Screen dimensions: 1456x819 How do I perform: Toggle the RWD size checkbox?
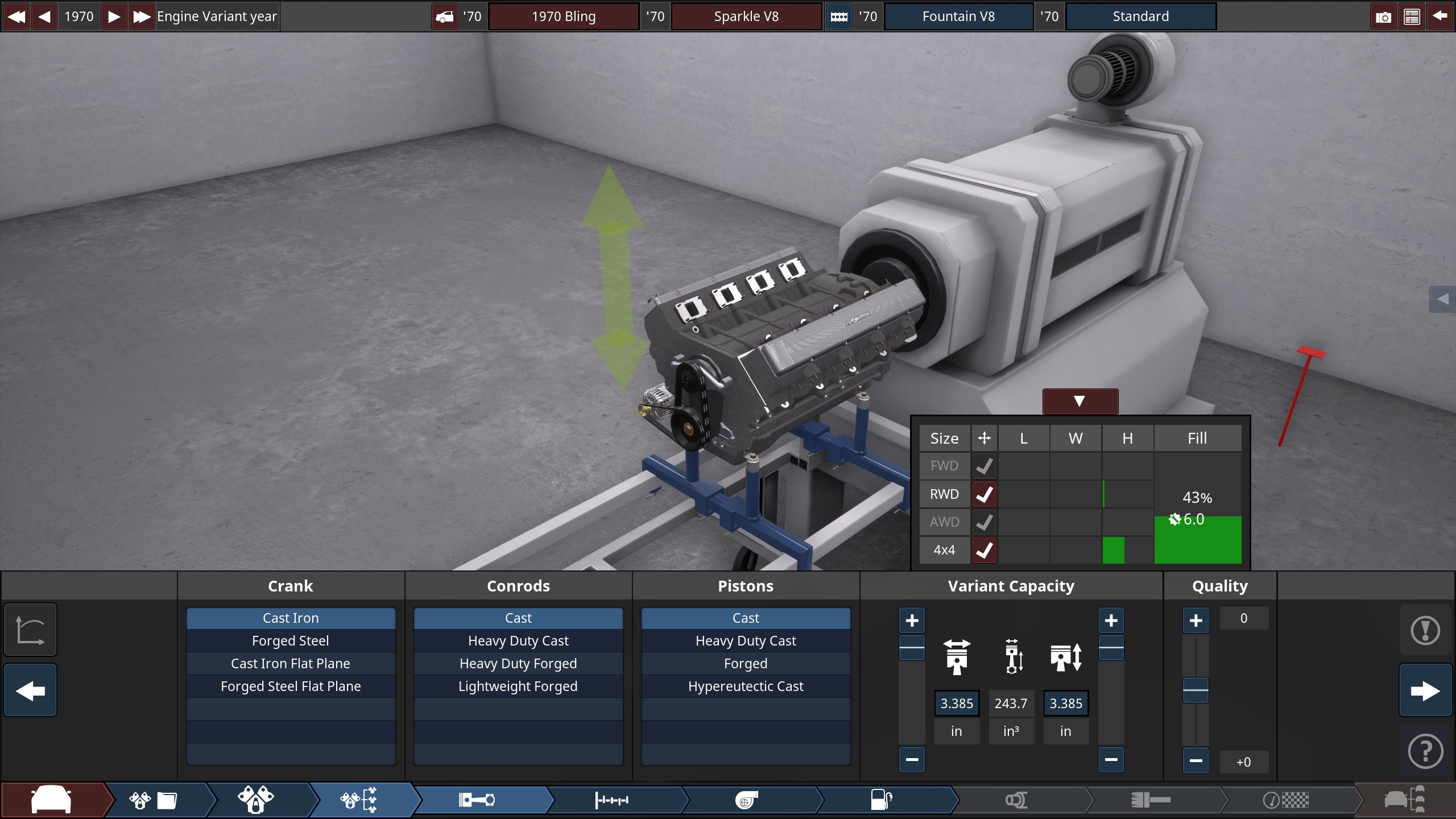coord(984,494)
